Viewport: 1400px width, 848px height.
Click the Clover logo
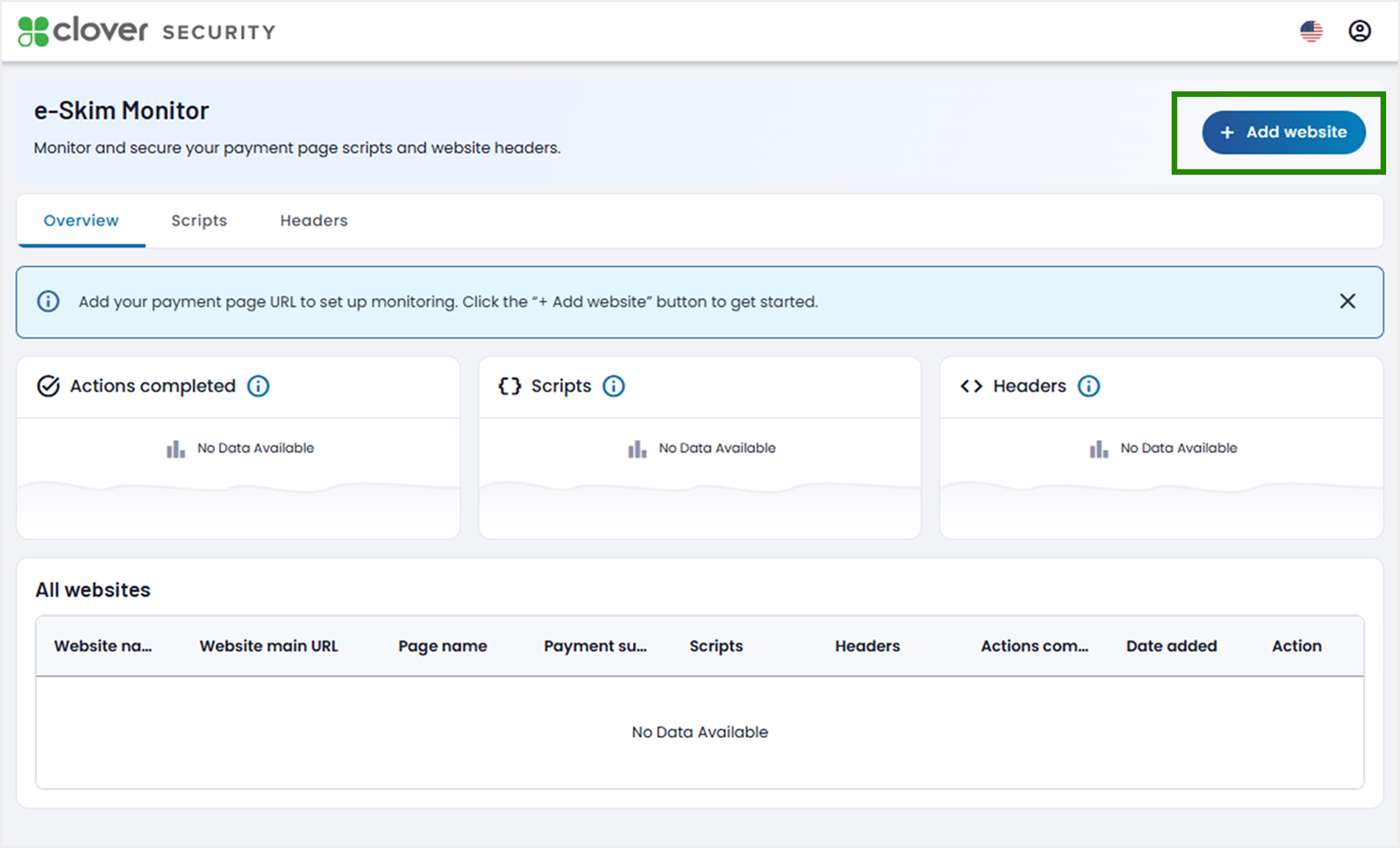pos(83,31)
